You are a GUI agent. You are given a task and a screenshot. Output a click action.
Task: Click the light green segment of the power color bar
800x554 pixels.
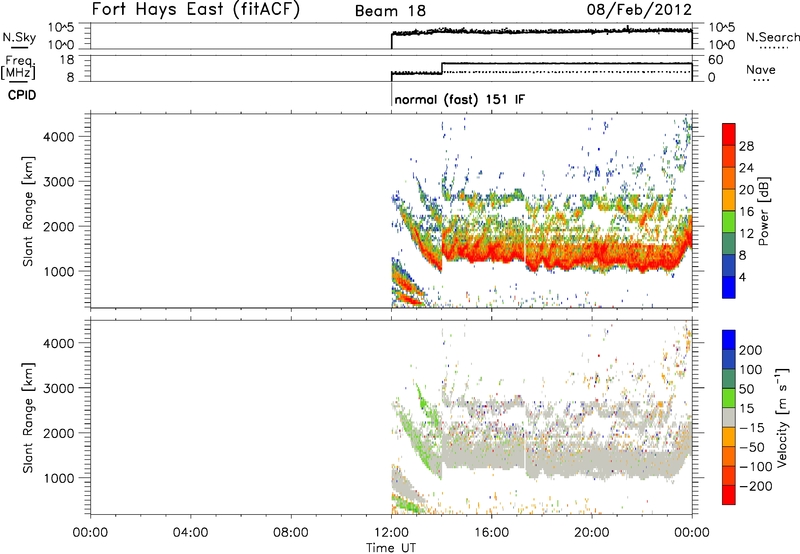point(729,221)
